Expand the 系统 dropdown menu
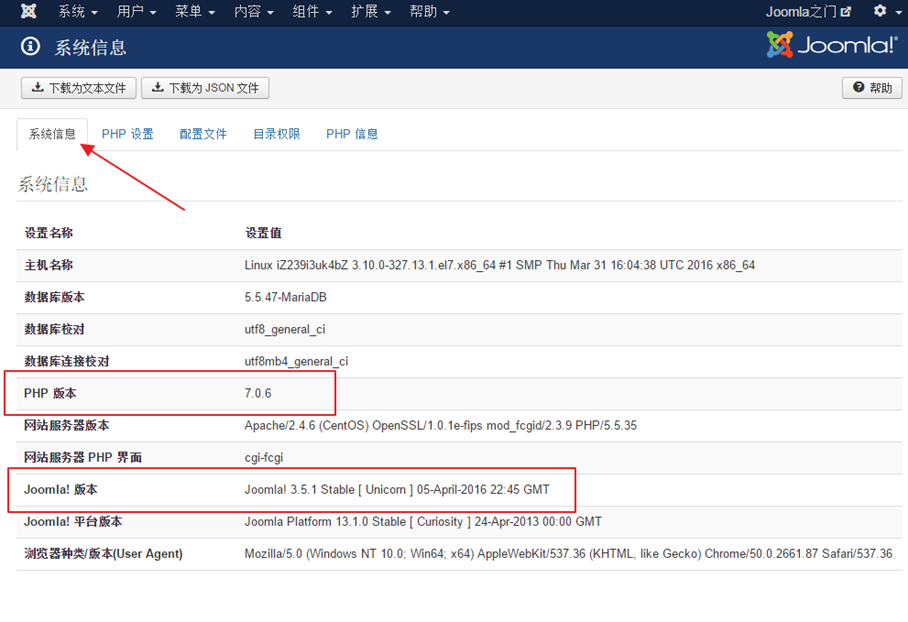Viewport: 908px width, 622px height. [77, 12]
